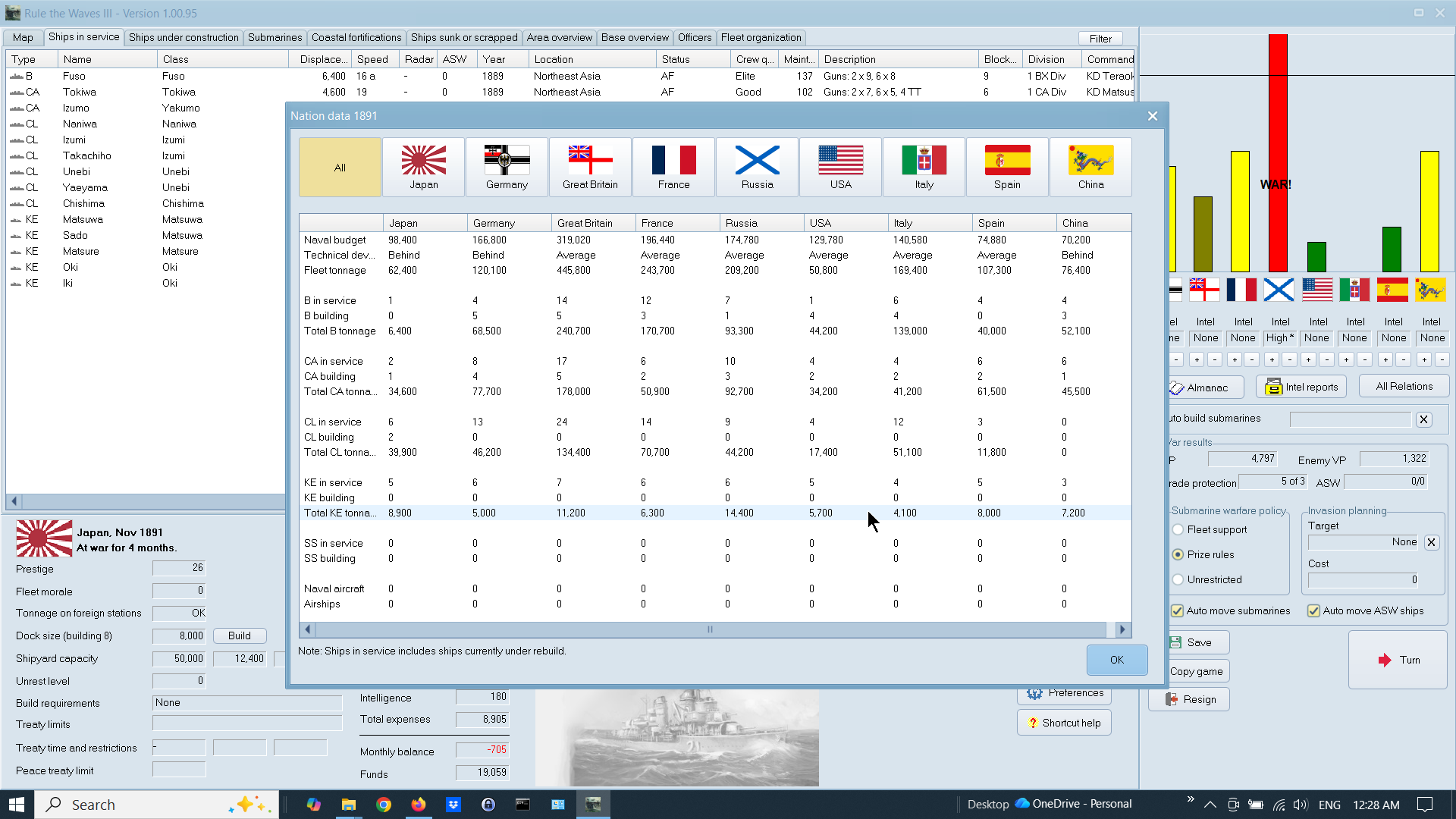Open Shortcut help

pyautogui.click(x=1064, y=723)
